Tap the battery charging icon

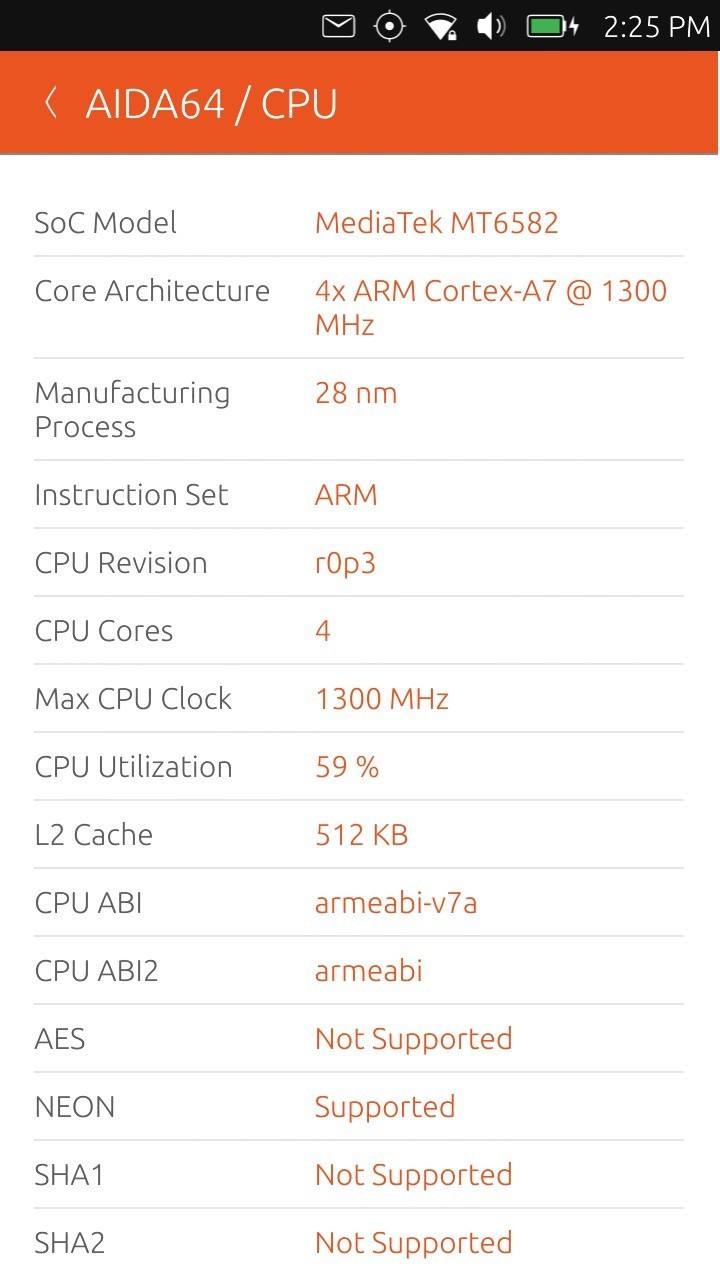click(x=553, y=26)
